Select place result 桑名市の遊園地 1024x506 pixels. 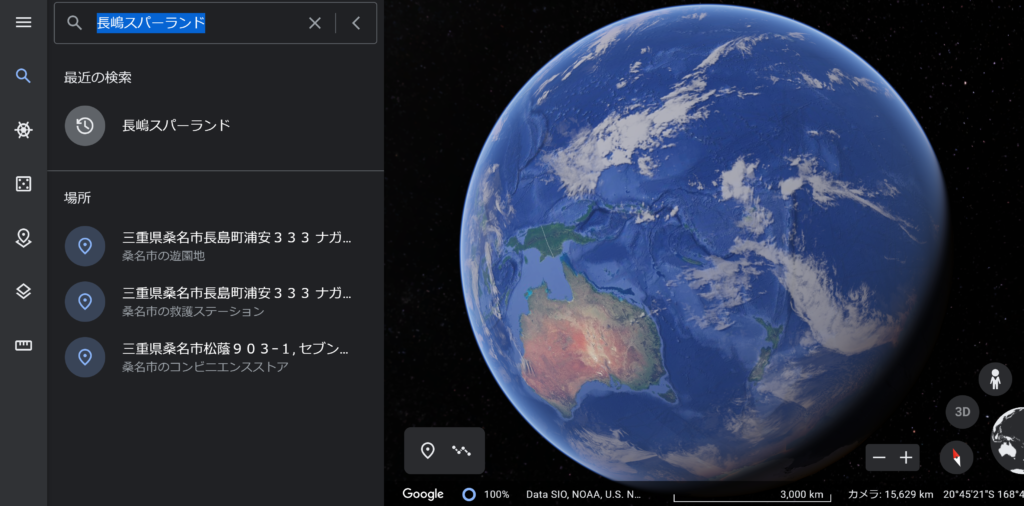[216, 245]
